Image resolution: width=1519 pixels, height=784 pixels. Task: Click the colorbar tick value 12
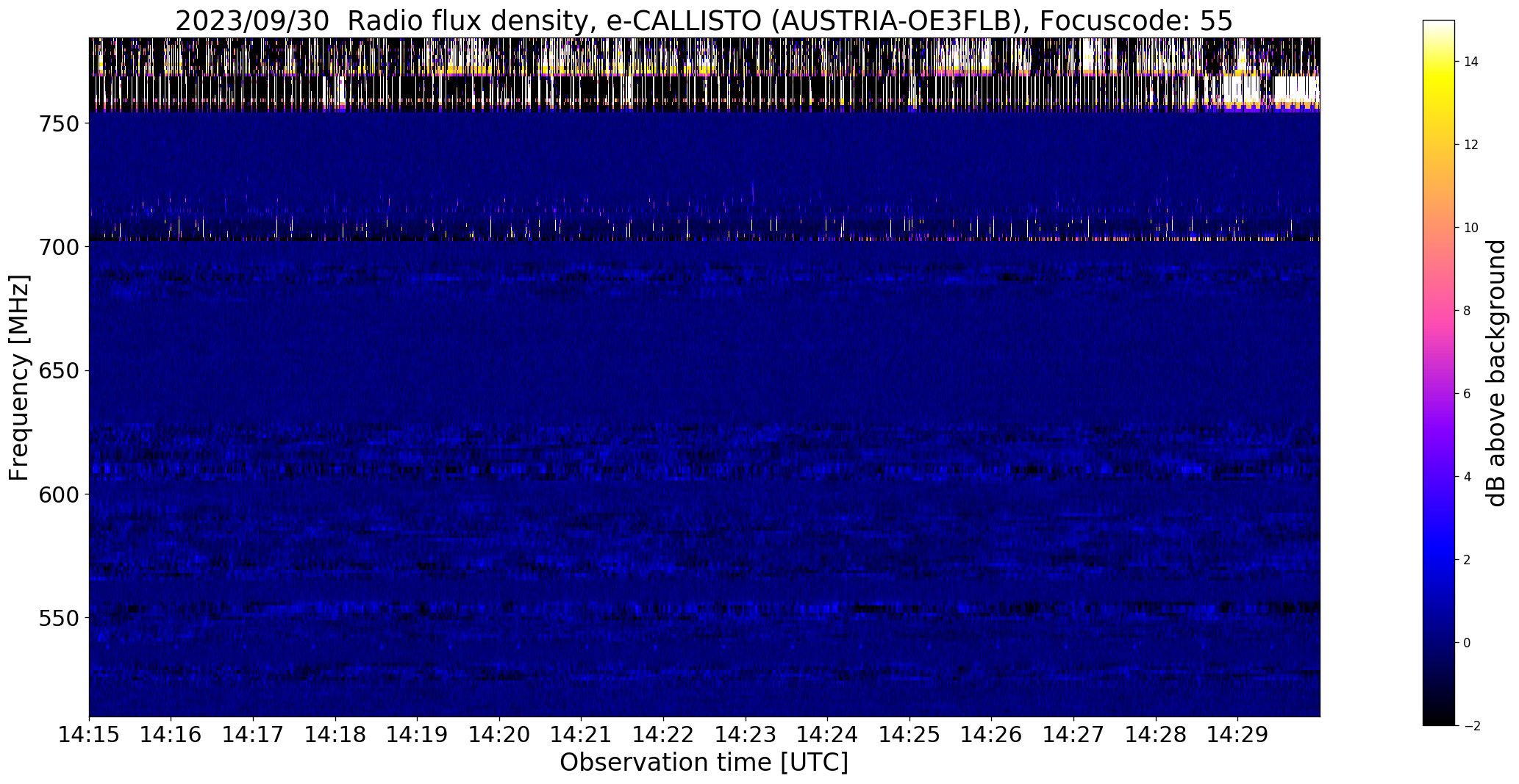click(1471, 145)
